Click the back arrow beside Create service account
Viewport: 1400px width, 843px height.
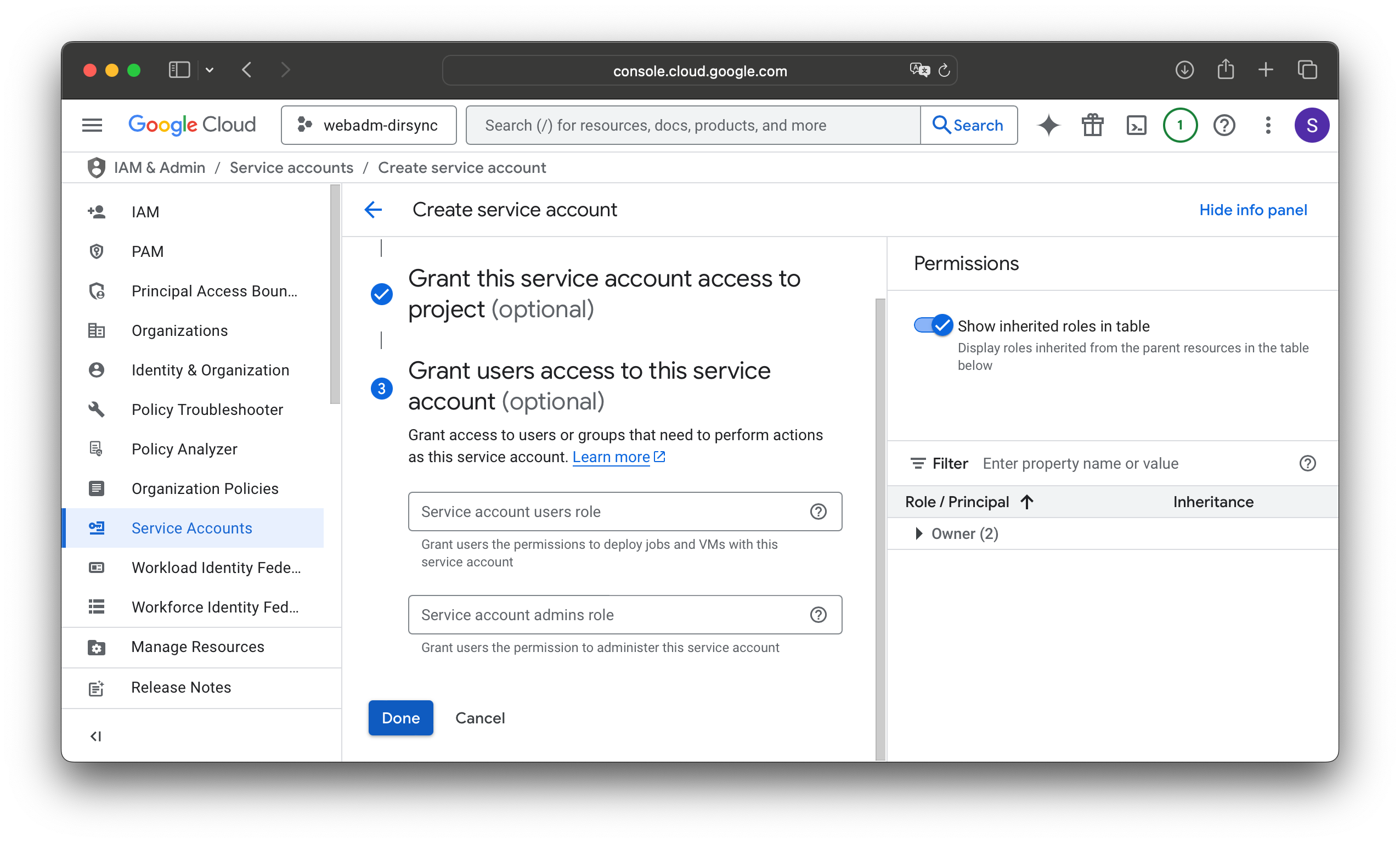(373, 210)
